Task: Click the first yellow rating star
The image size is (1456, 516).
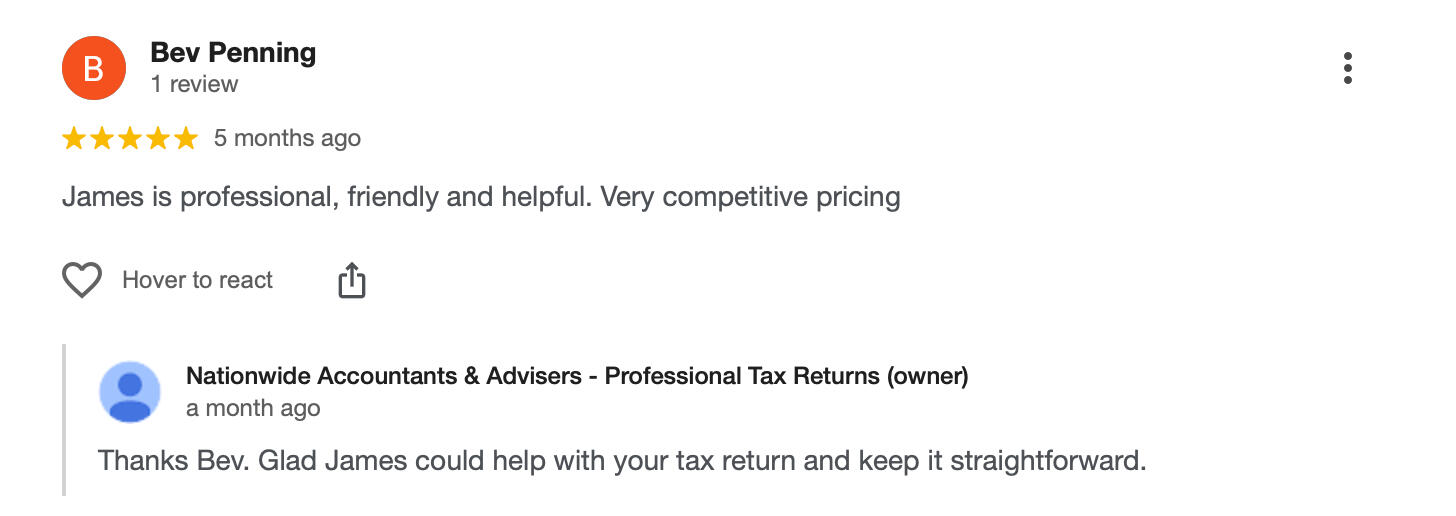Action: 74,138
